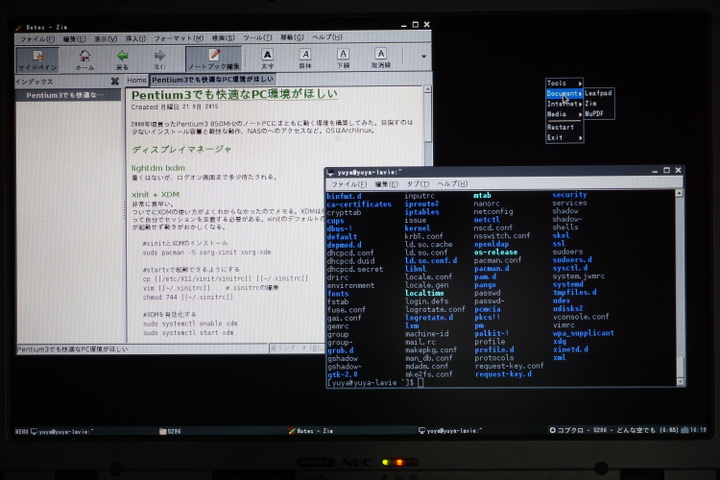Click the Pentium3 page path bar button

213,79
